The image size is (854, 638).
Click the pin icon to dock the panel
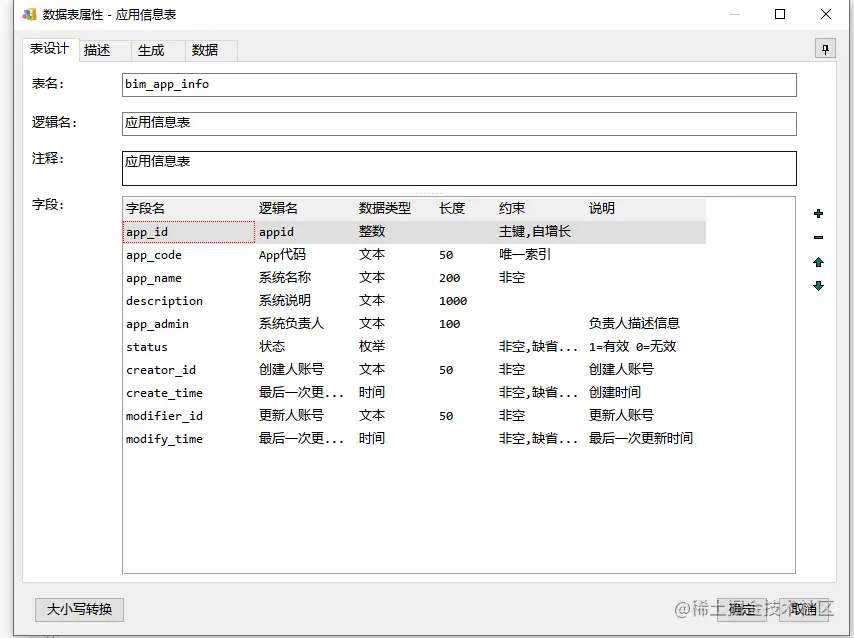(x=823, y=47)
